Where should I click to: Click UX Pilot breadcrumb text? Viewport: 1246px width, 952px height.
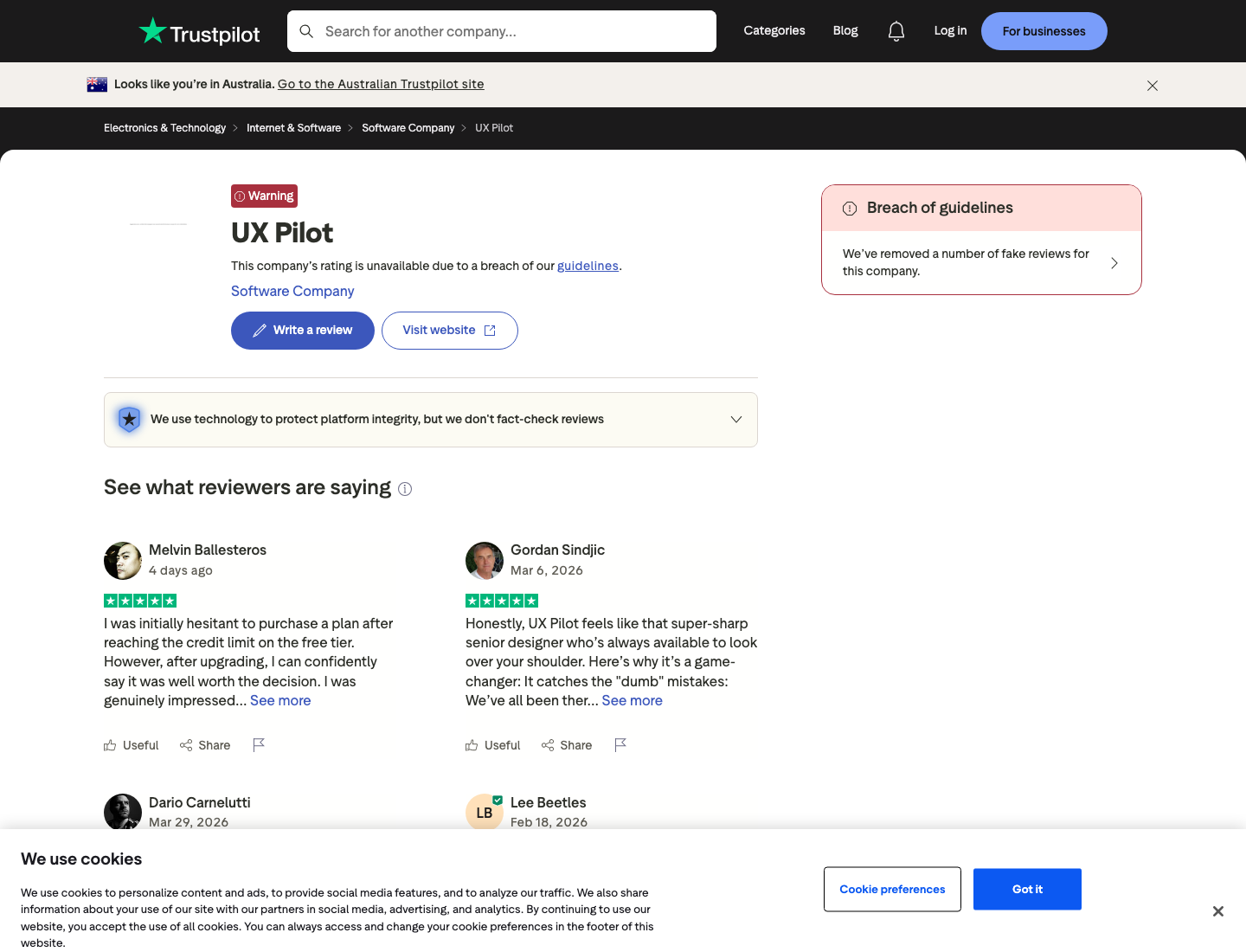point(494,128)
